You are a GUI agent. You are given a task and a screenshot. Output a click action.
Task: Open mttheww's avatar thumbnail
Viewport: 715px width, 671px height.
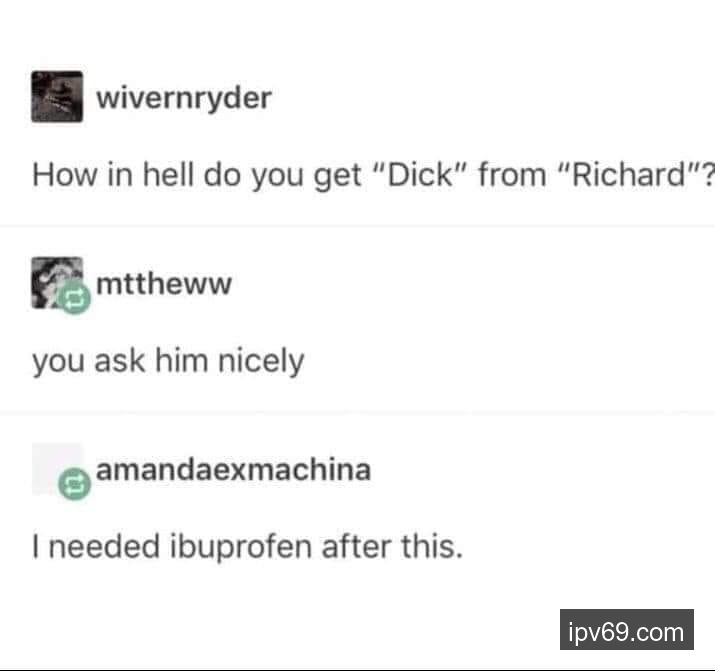click(57, 283)
